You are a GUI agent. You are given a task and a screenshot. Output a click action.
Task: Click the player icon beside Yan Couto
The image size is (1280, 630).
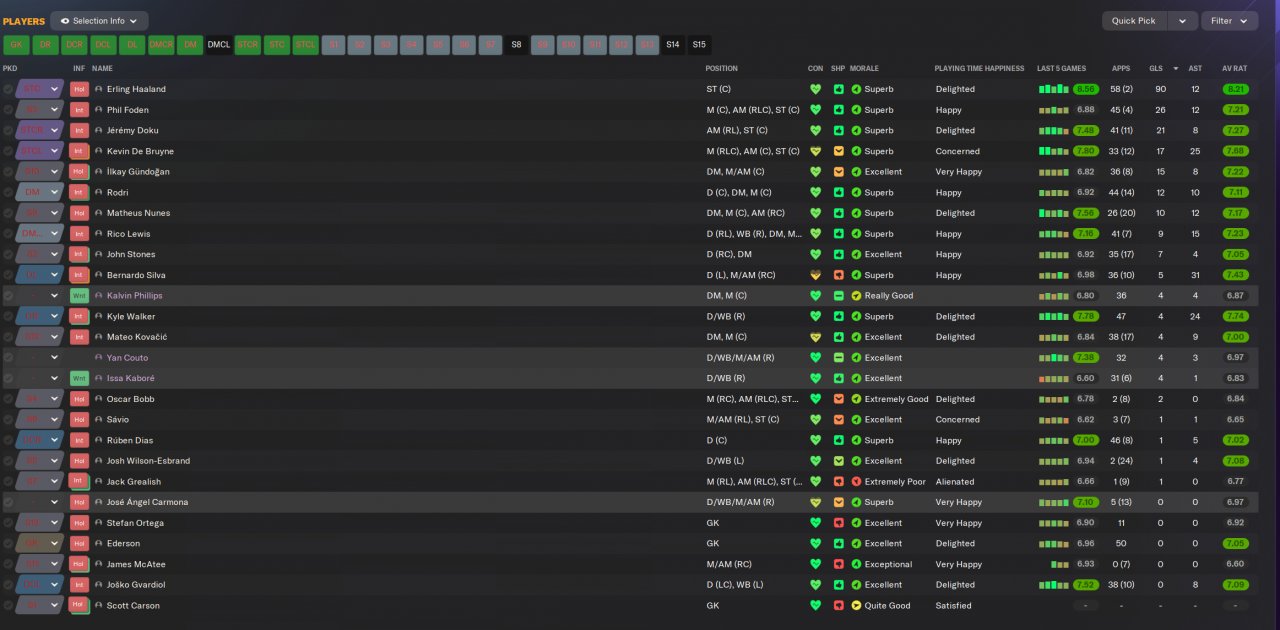[x=99, y=357]
